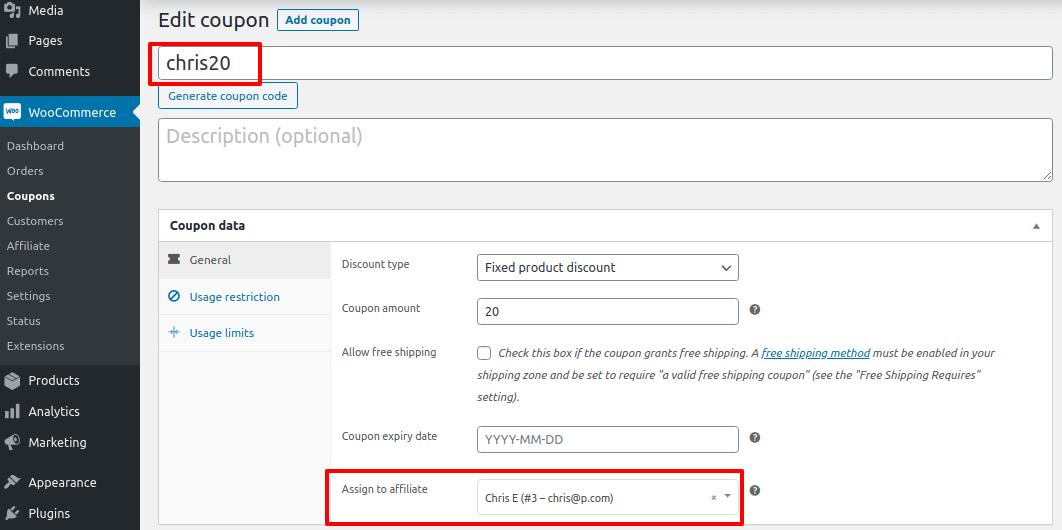
Task: Switch to the Usage limits tab
Action: (245, 333)
